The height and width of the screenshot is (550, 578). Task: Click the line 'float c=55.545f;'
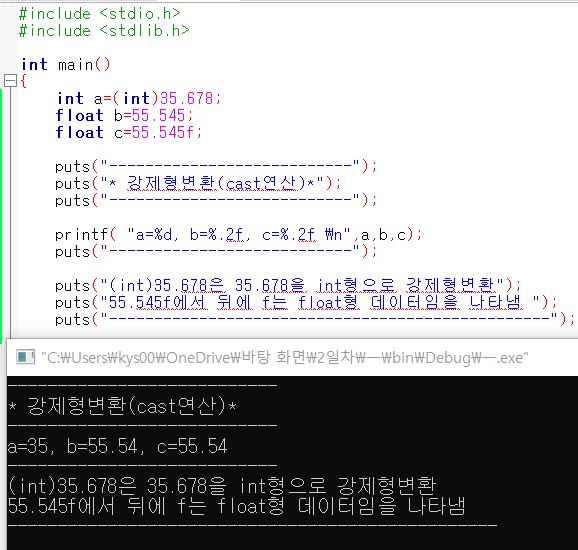tap(128, 132)
